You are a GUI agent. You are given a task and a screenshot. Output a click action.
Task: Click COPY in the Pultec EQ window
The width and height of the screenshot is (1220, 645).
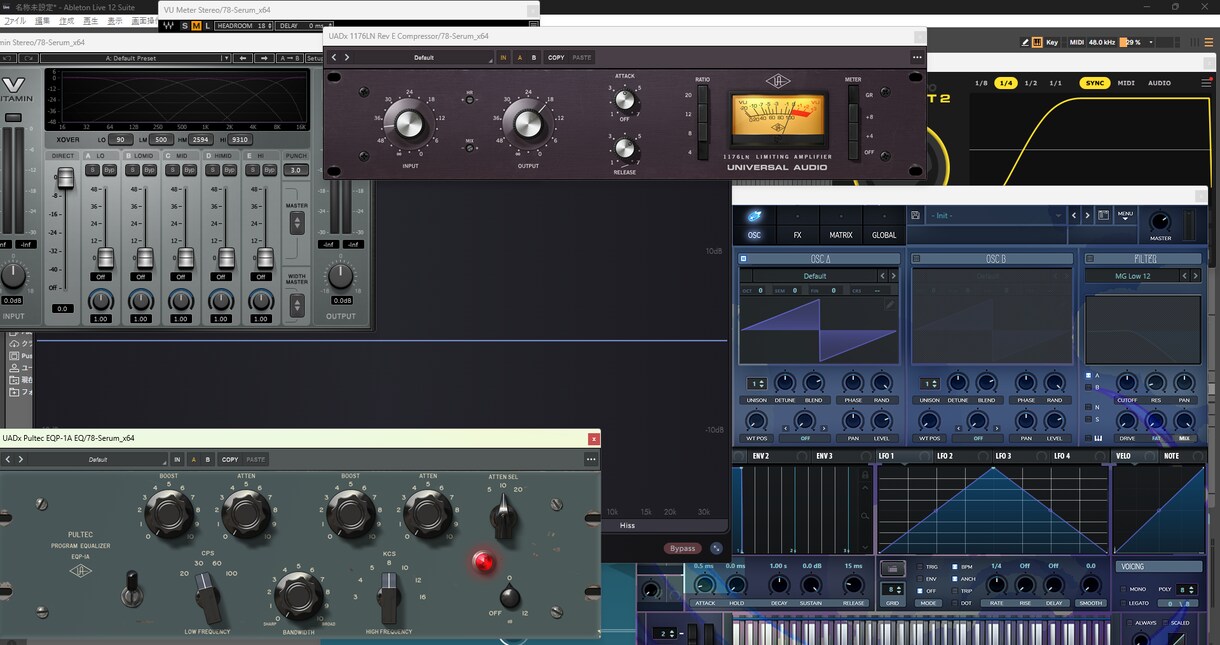coord(230,460)
